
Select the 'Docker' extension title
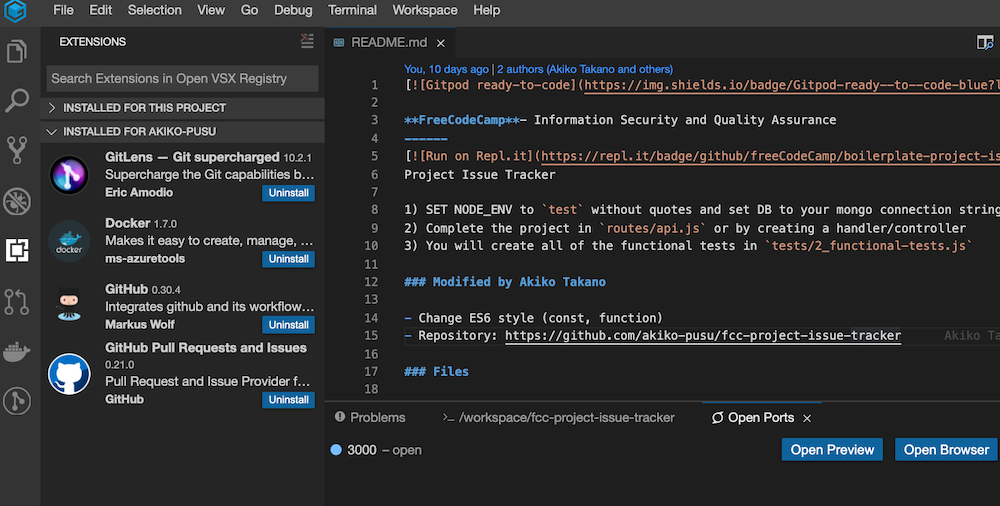[128, 223]
